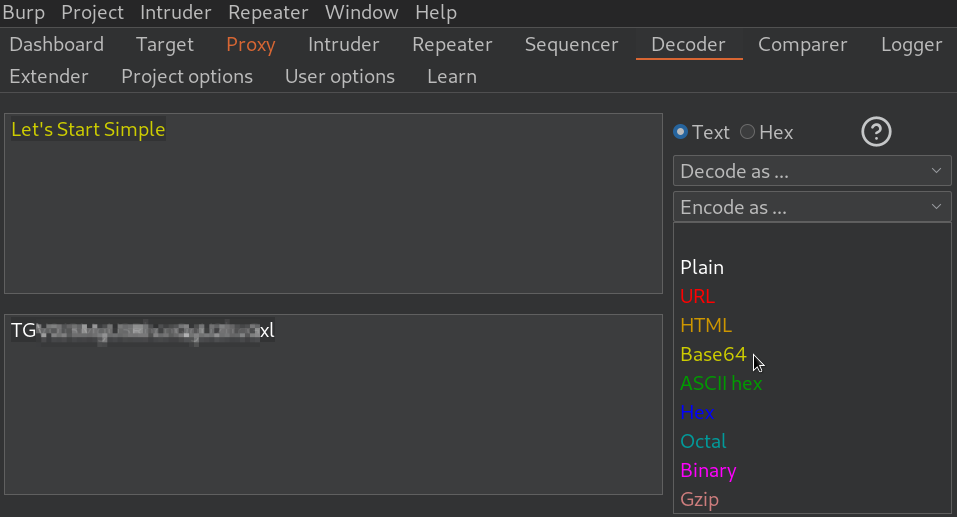Click the Decode as dropdown chevron
The image size is (957, 517).
[936, 171]
